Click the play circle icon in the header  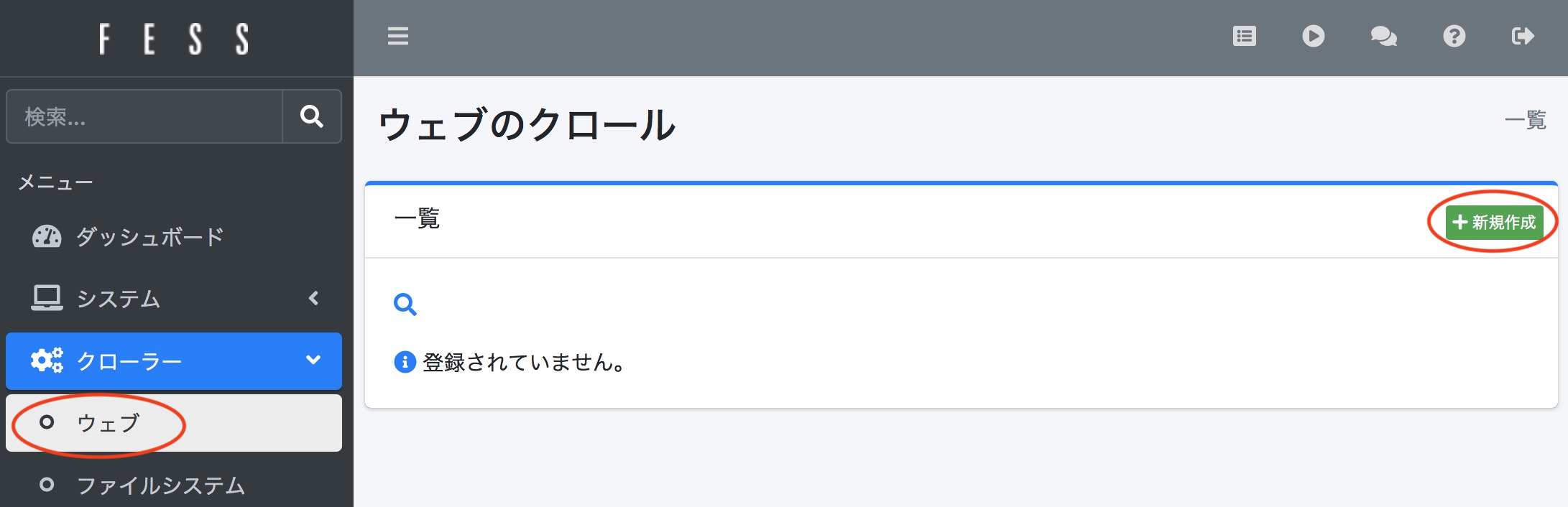point(1313,36)
